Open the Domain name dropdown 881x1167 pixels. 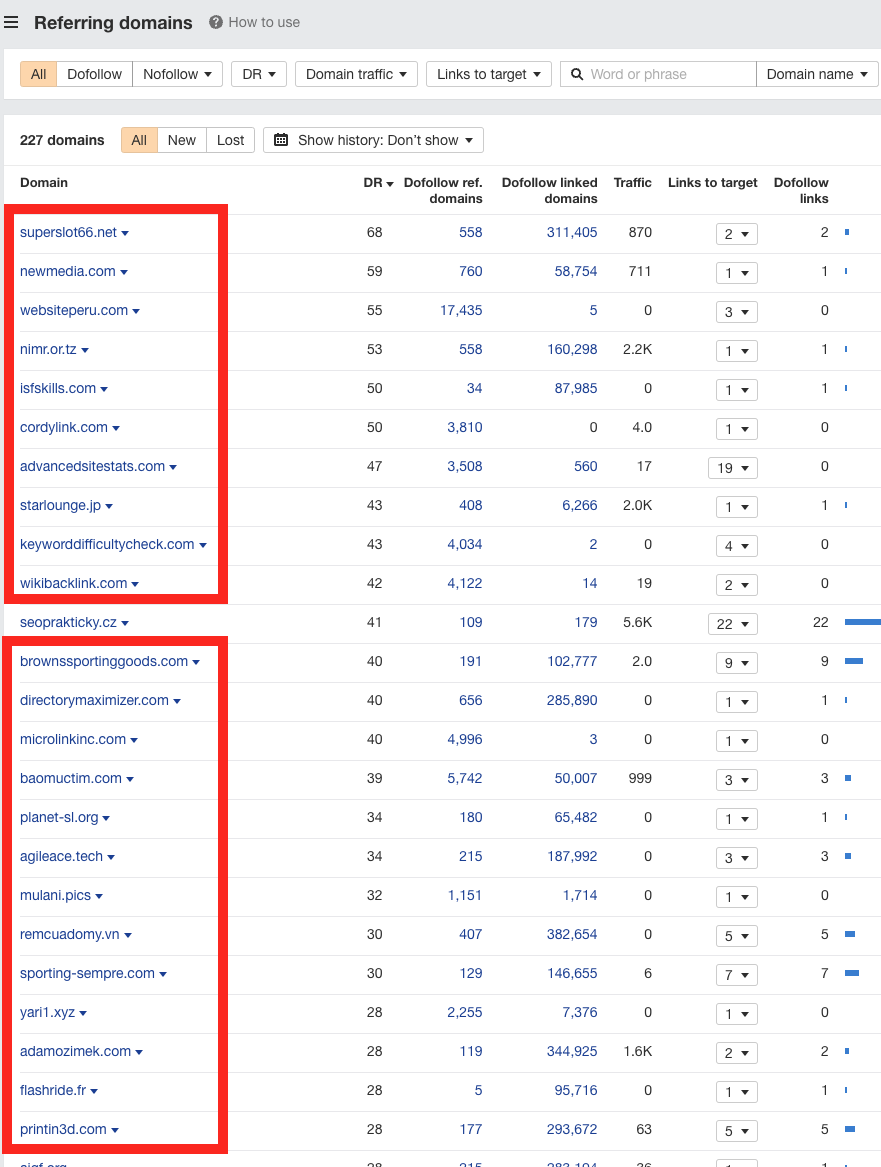tap(817, 74)
